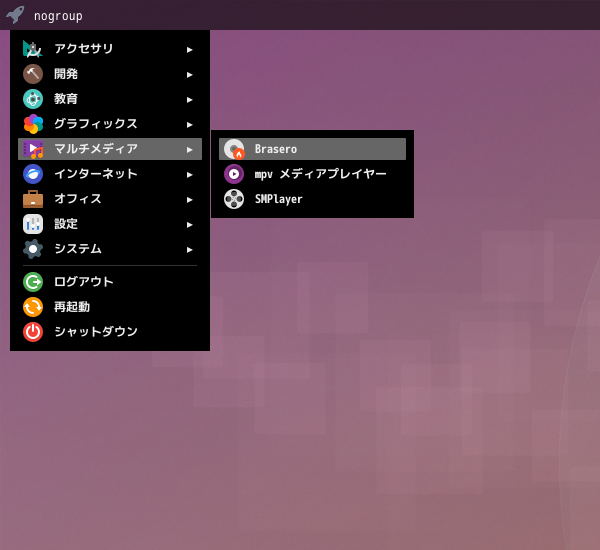Open the 教育 menu entry

tap(110, 99)
